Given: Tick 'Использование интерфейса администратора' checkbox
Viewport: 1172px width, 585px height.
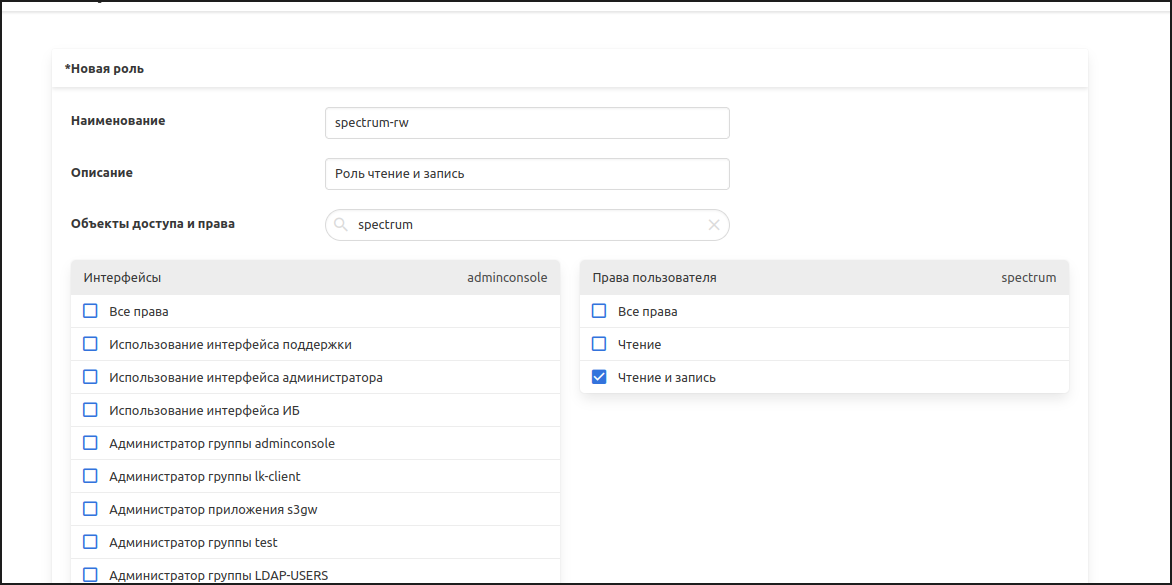Looking at the screenshot, I should tap(90, 377).
